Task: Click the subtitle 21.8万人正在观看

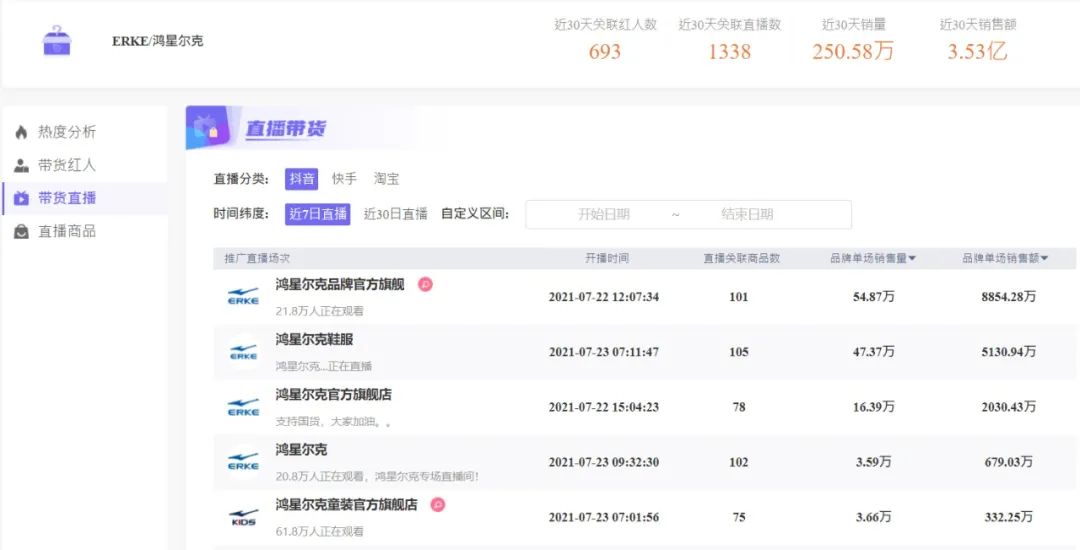Action: click(320, 311)
